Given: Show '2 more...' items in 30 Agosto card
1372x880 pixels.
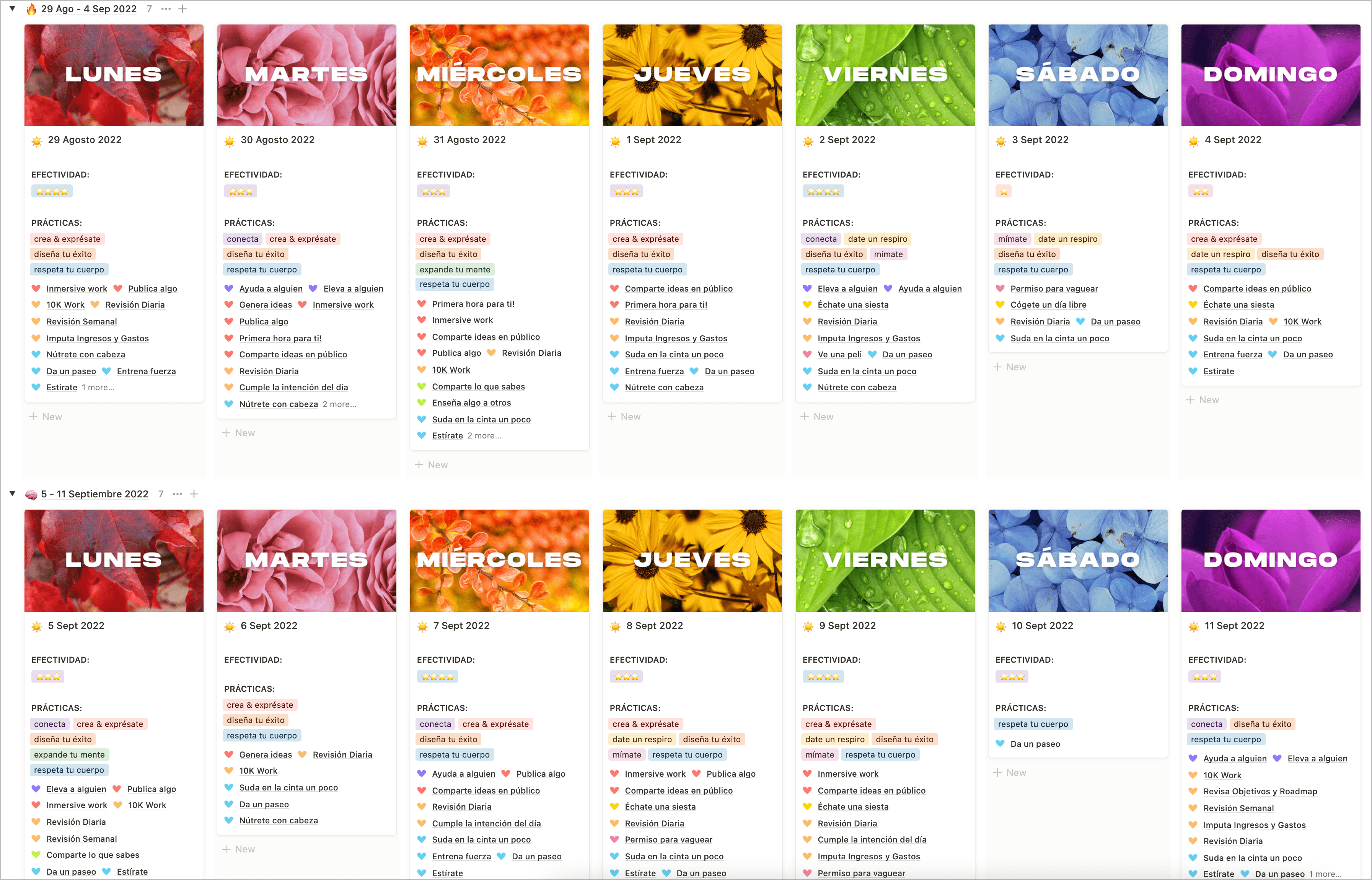Looking at the screenshot, I should point(339,404).
